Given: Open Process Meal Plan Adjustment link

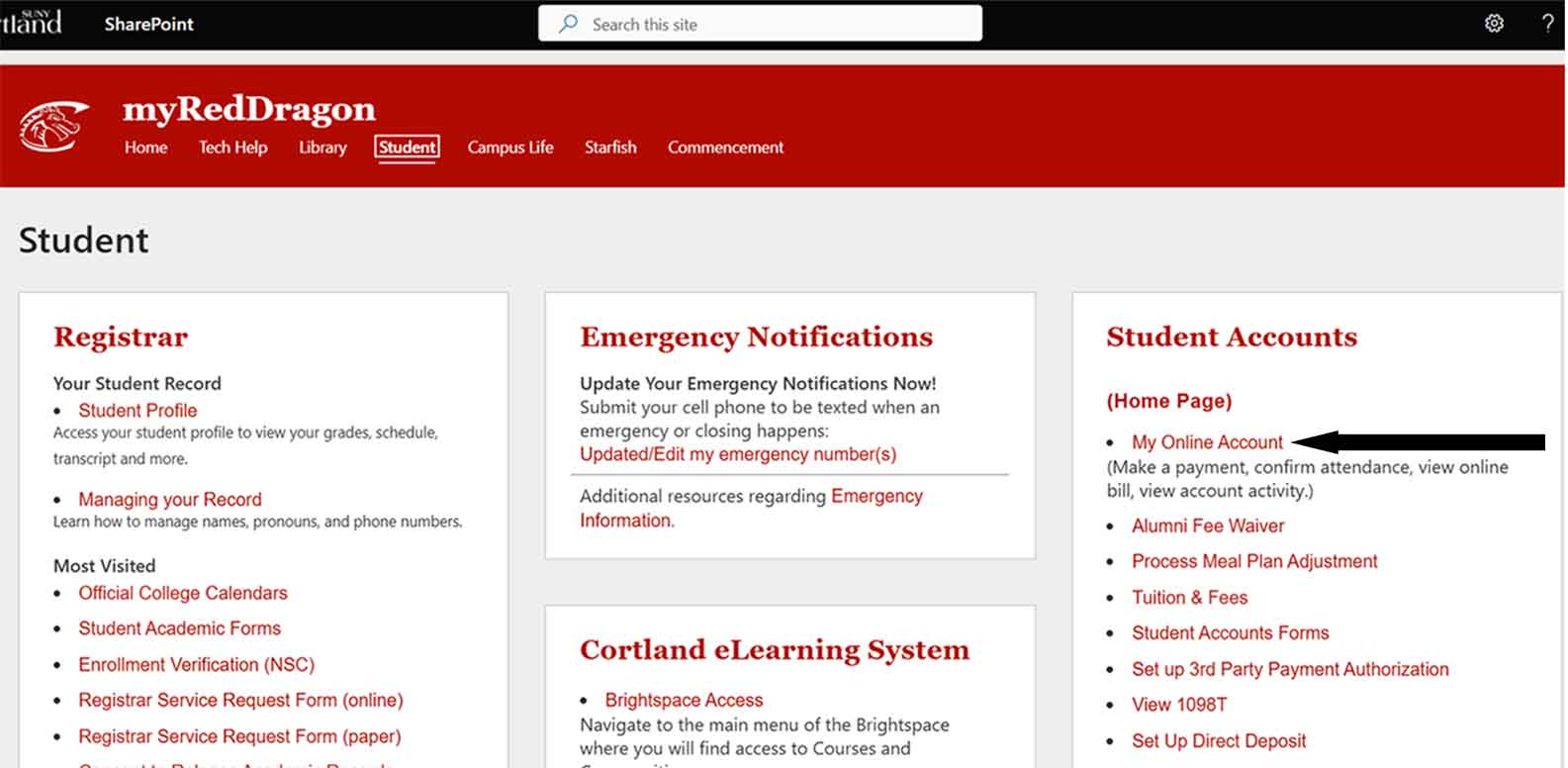Looking at the screenshot, I should pyautogui.click(x=1254, y=561).
